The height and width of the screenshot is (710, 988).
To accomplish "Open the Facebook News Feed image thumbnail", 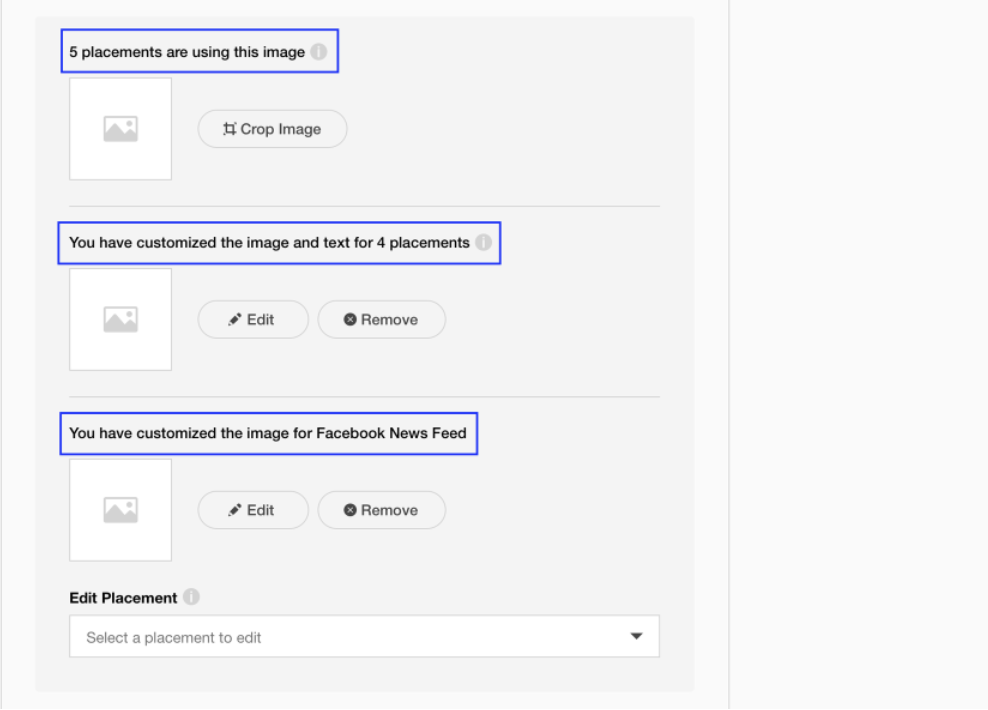I will [x=120, y=510].
